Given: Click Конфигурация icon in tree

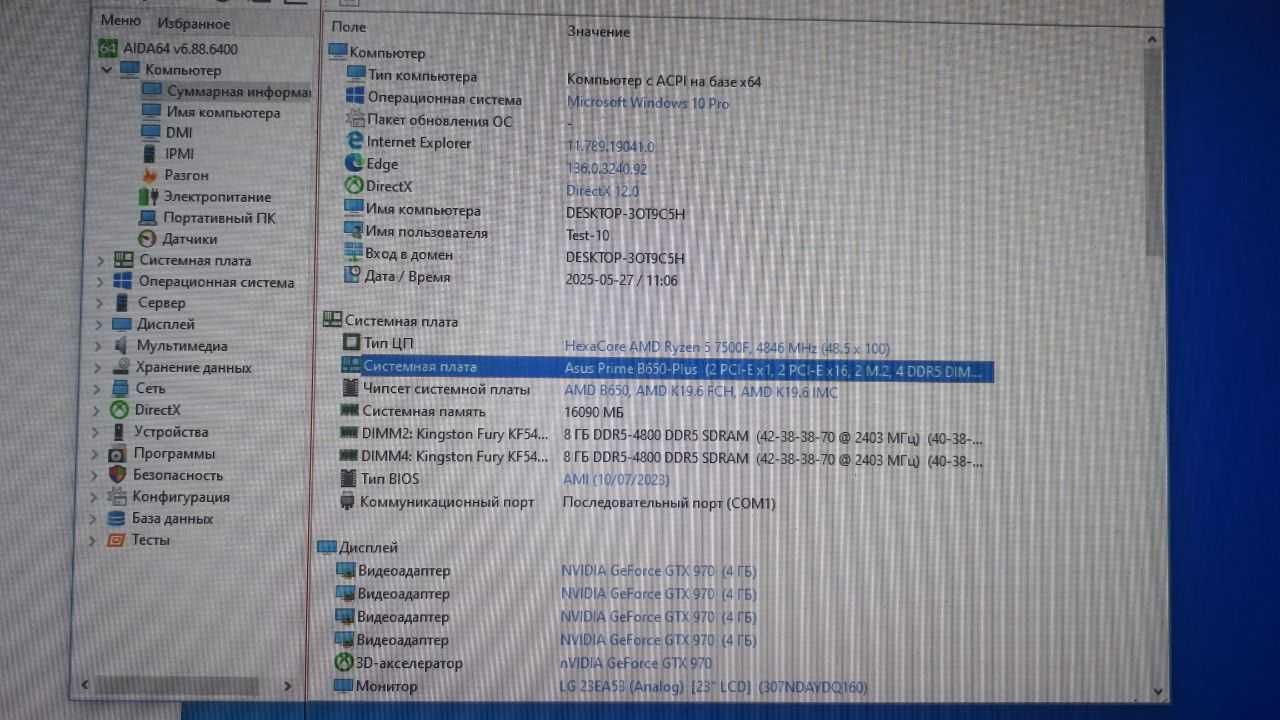Looking at the screenshot, I should click(116, 497).
